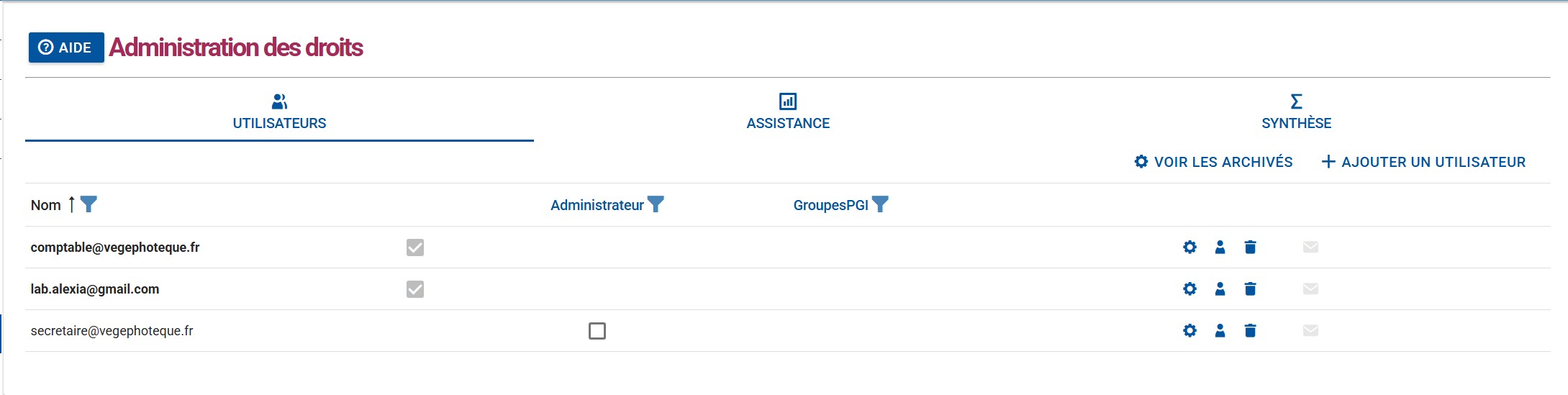Open the Administrateur column filter funnel
The height and width of the screenshot is (395, 1568).
[x=656, y=205]
